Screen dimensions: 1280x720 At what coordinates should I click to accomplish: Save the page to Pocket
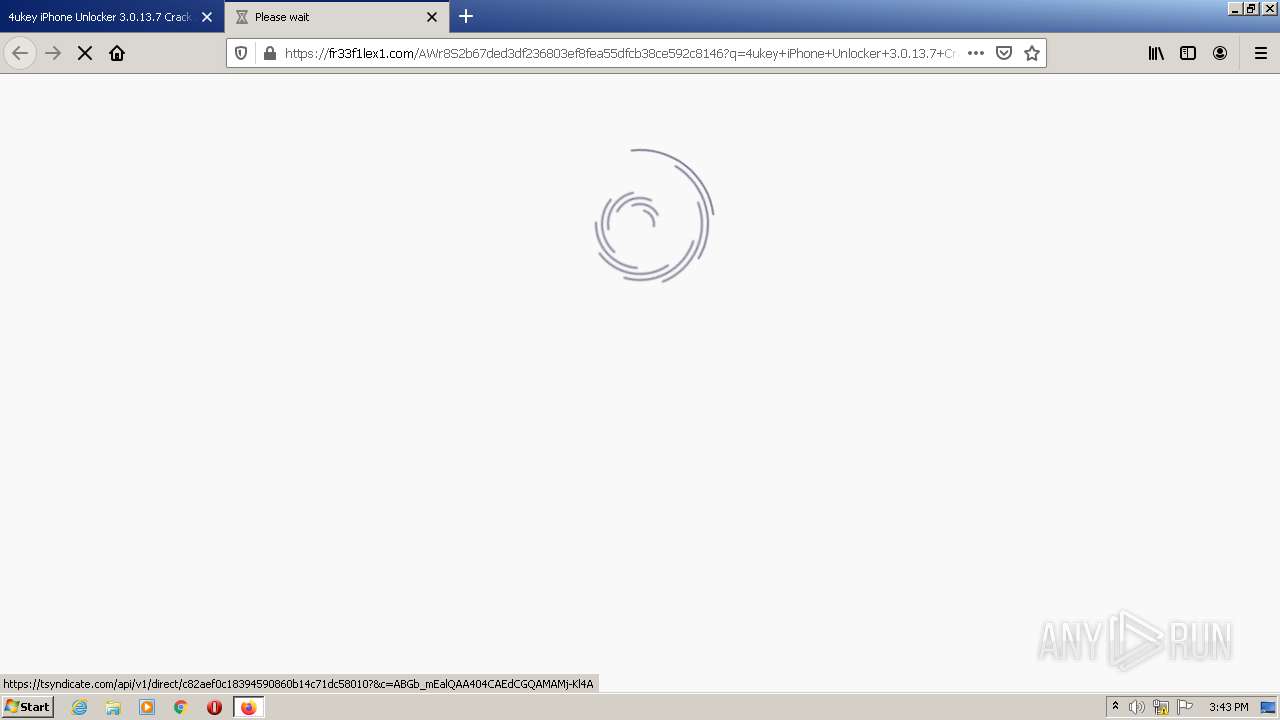tap(1004, 53)
